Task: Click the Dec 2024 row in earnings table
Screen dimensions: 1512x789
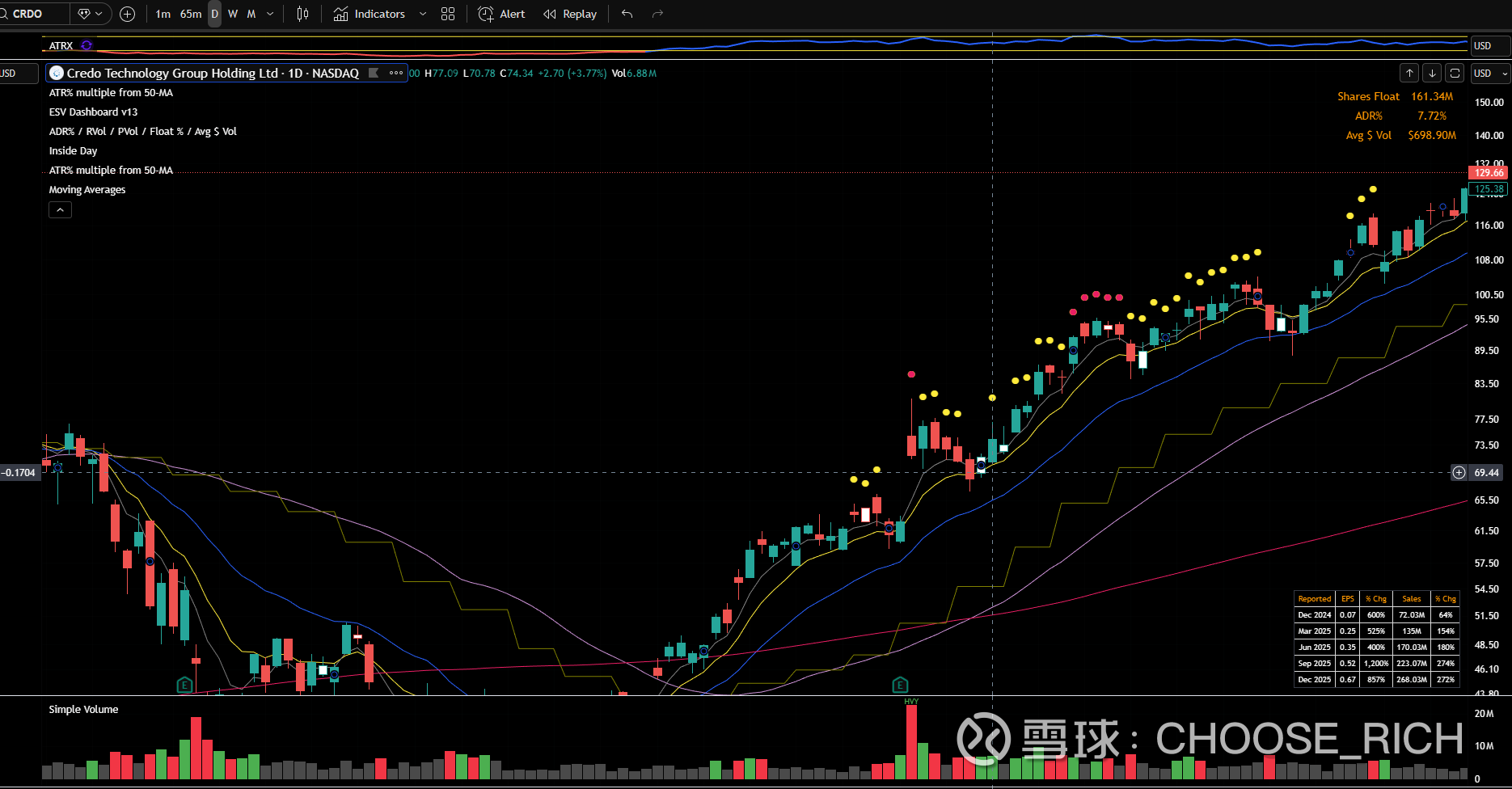Action: pyautogui.click(x=1377, y=614)
